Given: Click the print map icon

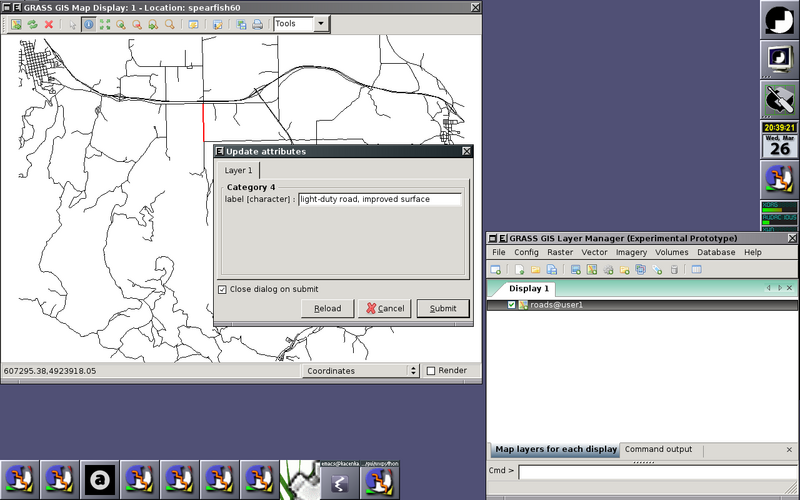Looking at the screenshot, I should (258, 24).
